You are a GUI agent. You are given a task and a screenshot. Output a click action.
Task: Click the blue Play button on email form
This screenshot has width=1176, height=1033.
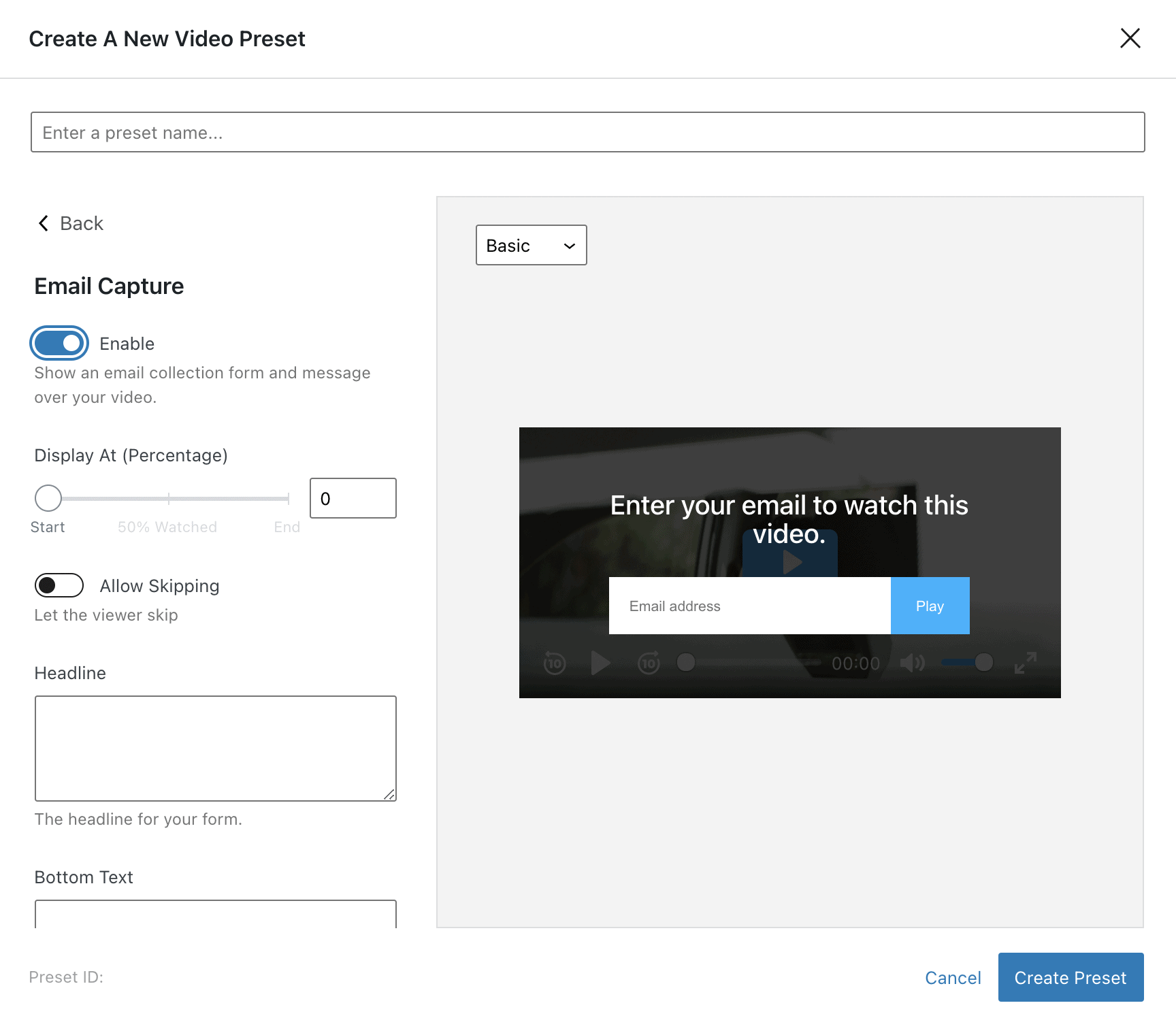click(930, 606)
